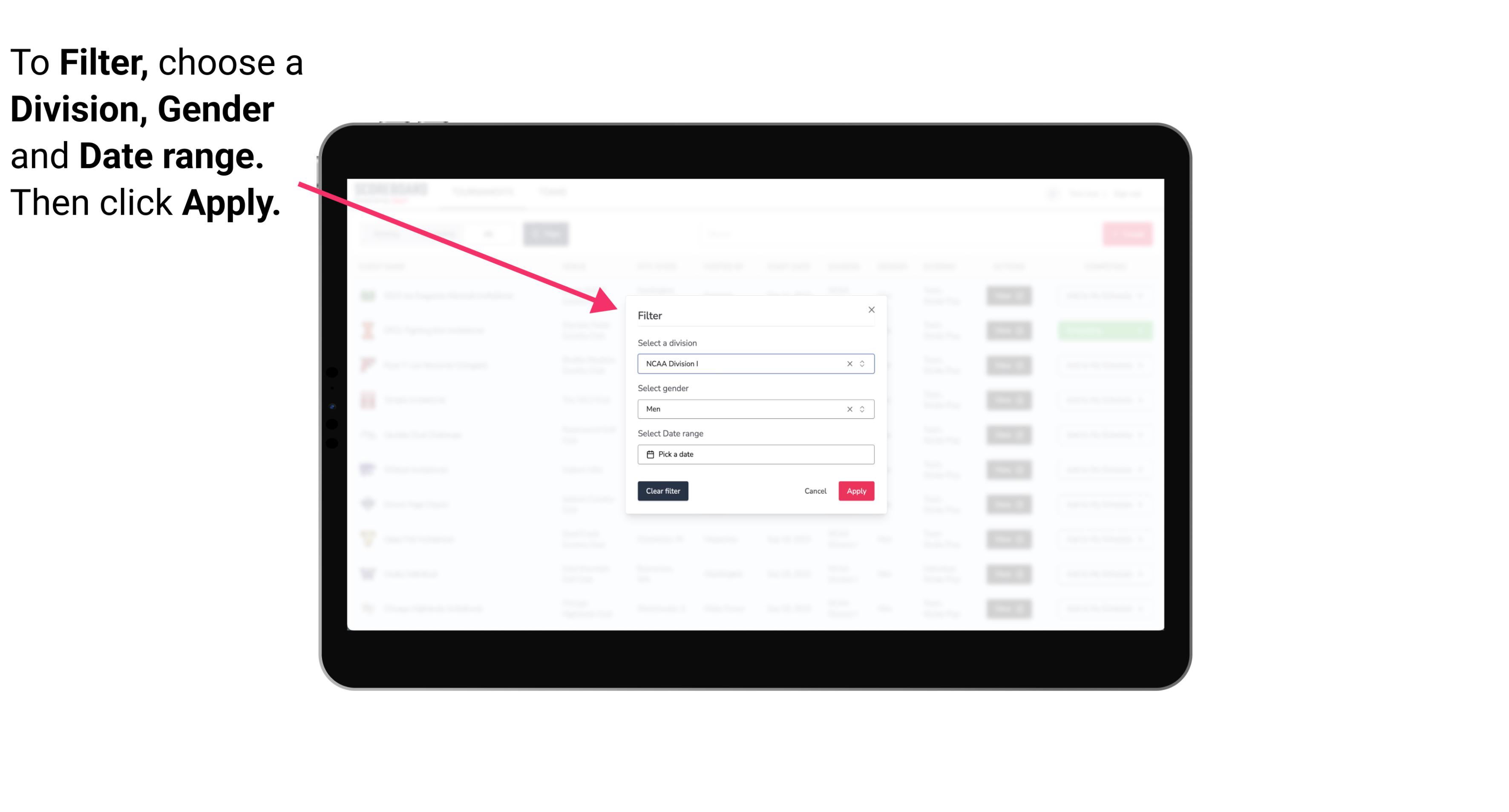The height and width of the screenshot is (812, 1509).
Task: Select the NCAA Division I dropdown
Action: (x=754, y=363)
